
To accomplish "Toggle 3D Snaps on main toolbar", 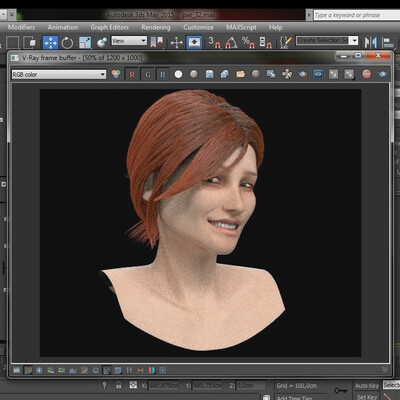I will click(x=214, y=42).
